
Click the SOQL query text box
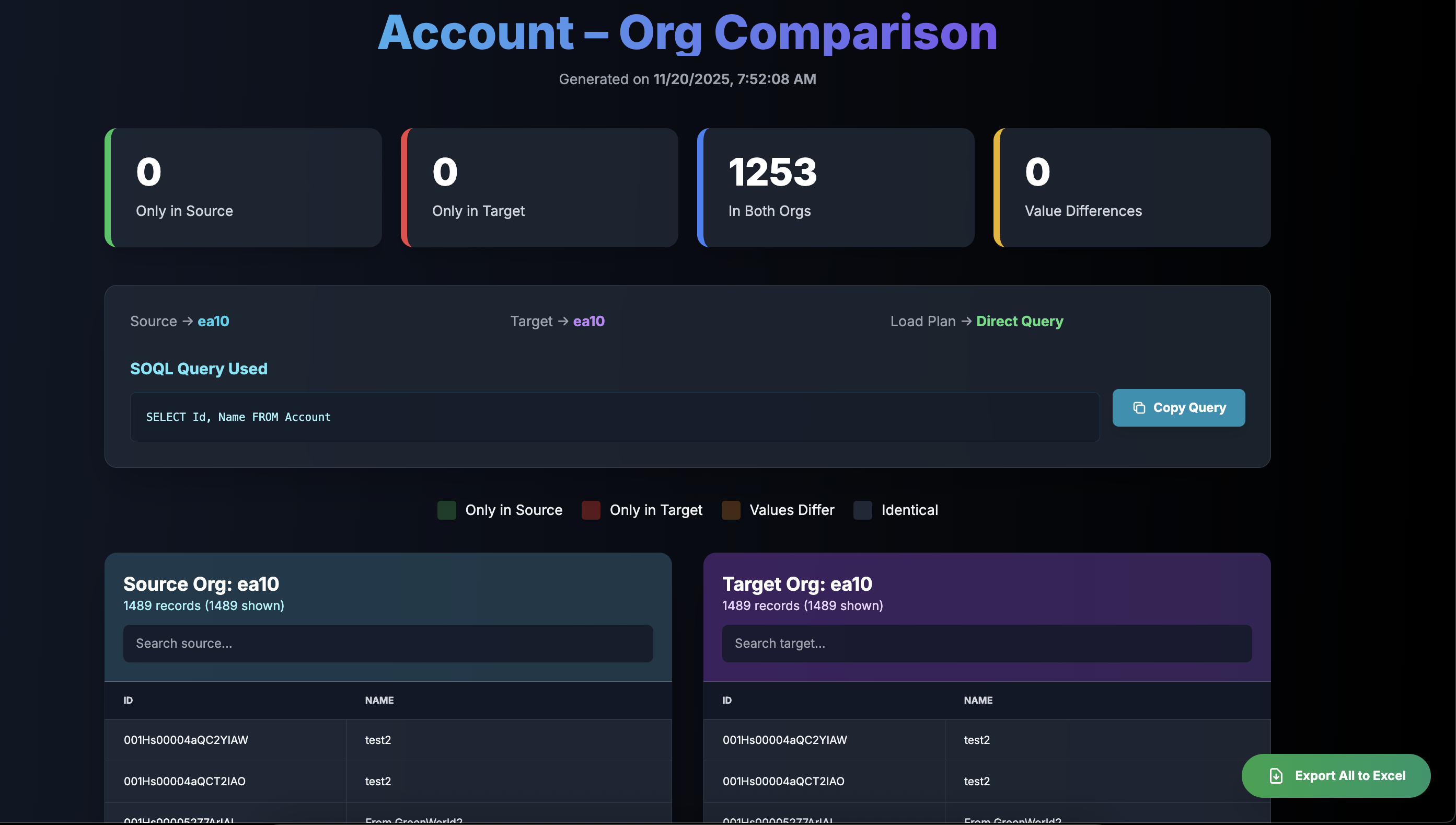click(615, 417)
